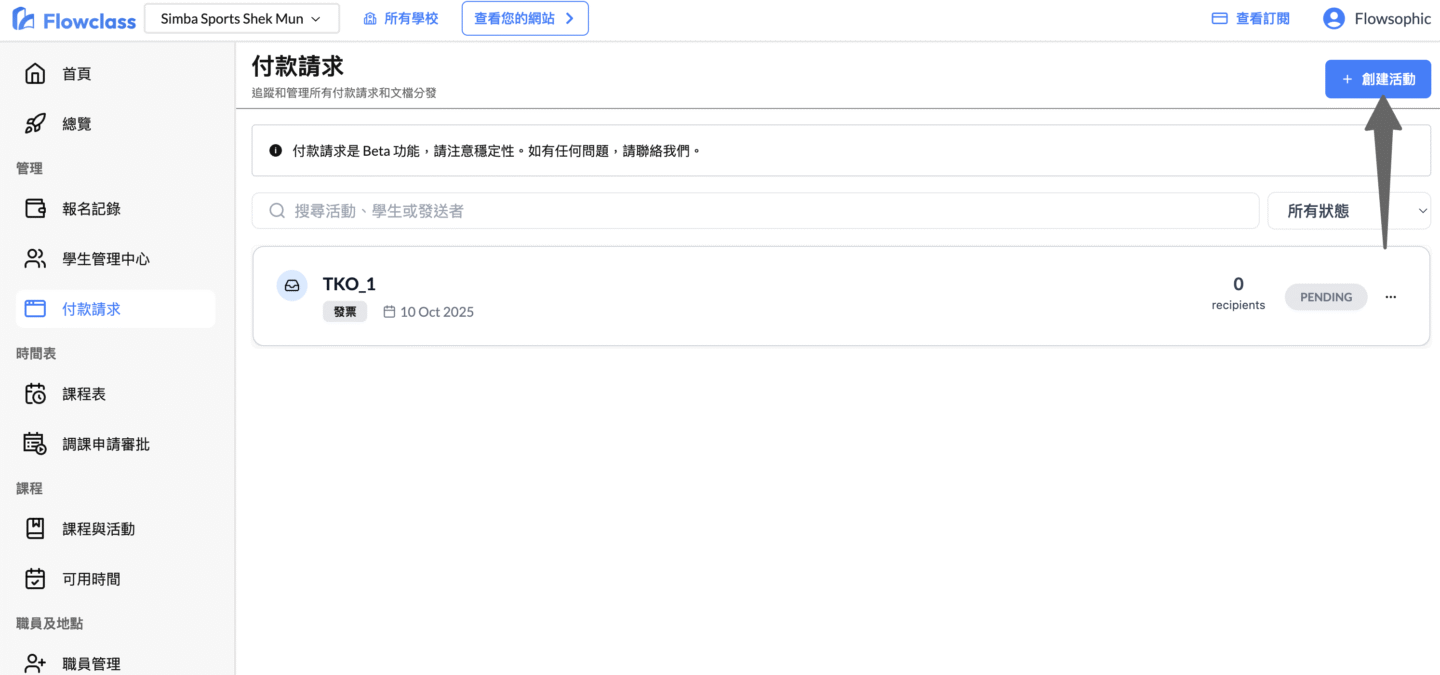This screenshot has height=675, width=1440.
Task: Open the 所有狀態 status filter dropdown
Action: pyautogui.click(x=1348, y=211)
